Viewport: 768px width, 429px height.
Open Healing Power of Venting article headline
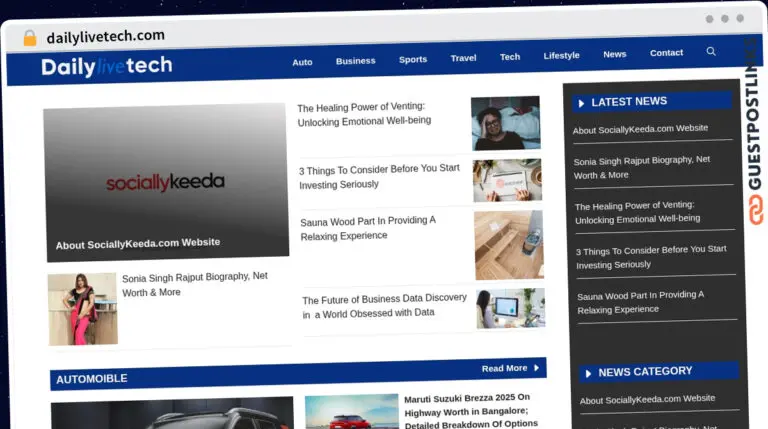point(364,113)
